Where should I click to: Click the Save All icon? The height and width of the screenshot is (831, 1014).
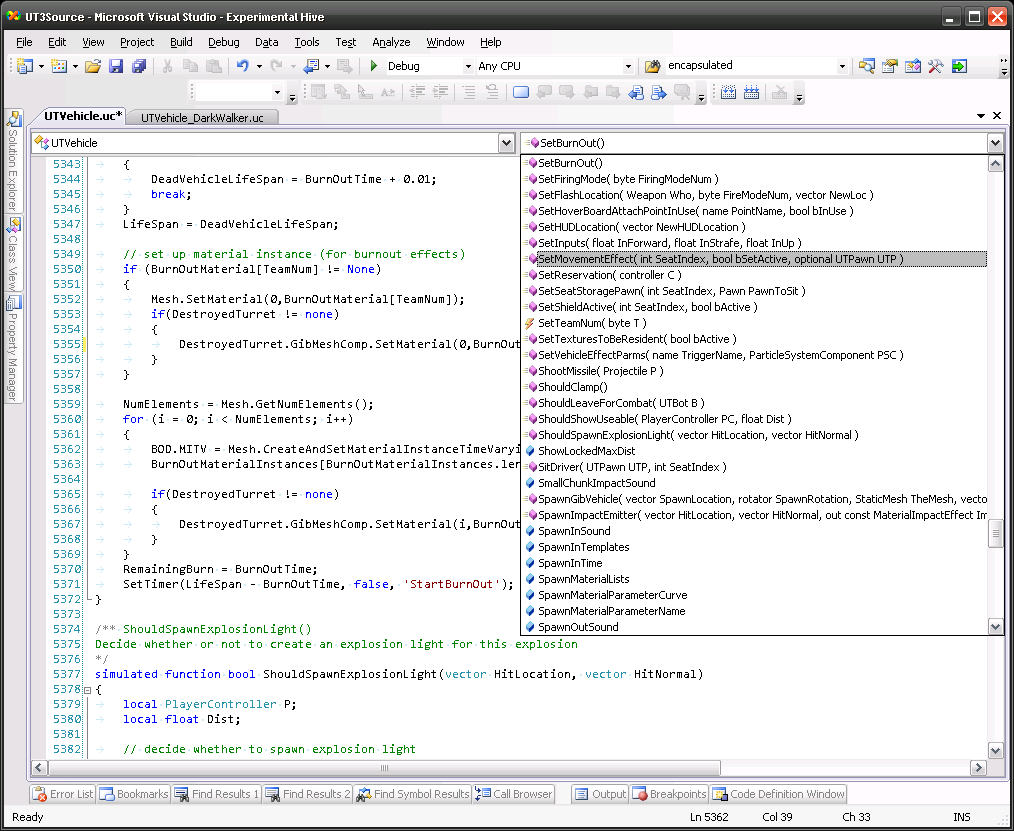(x=138, y=66)
